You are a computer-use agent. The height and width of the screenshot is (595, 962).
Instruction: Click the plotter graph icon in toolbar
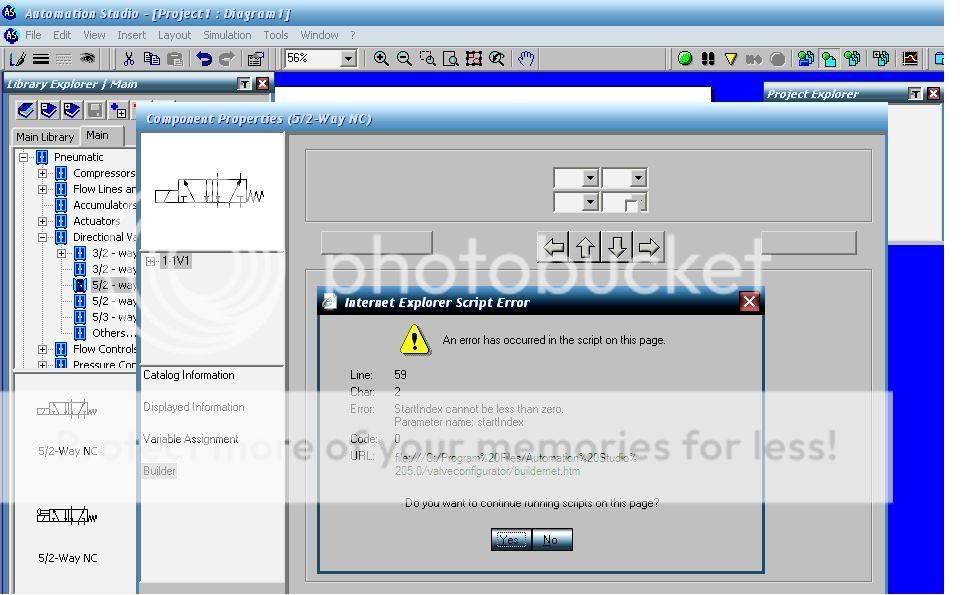pos(910,59)
